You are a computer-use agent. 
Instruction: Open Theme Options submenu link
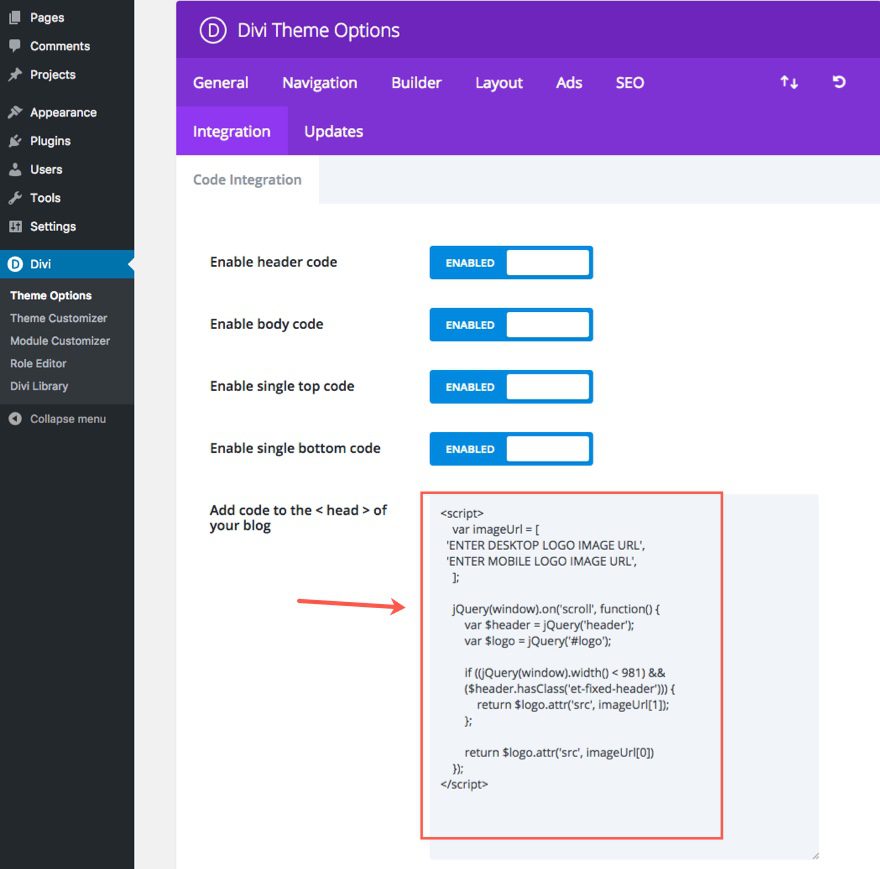(51, 295)
